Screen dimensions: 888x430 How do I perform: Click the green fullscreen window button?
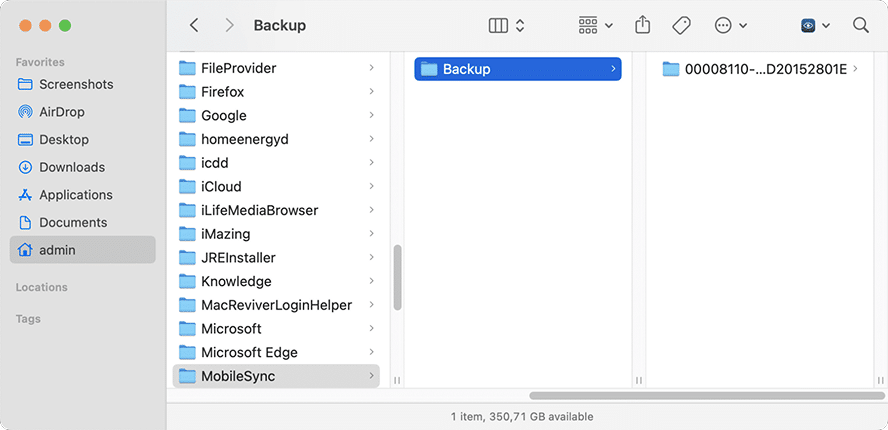click(65, 25)
